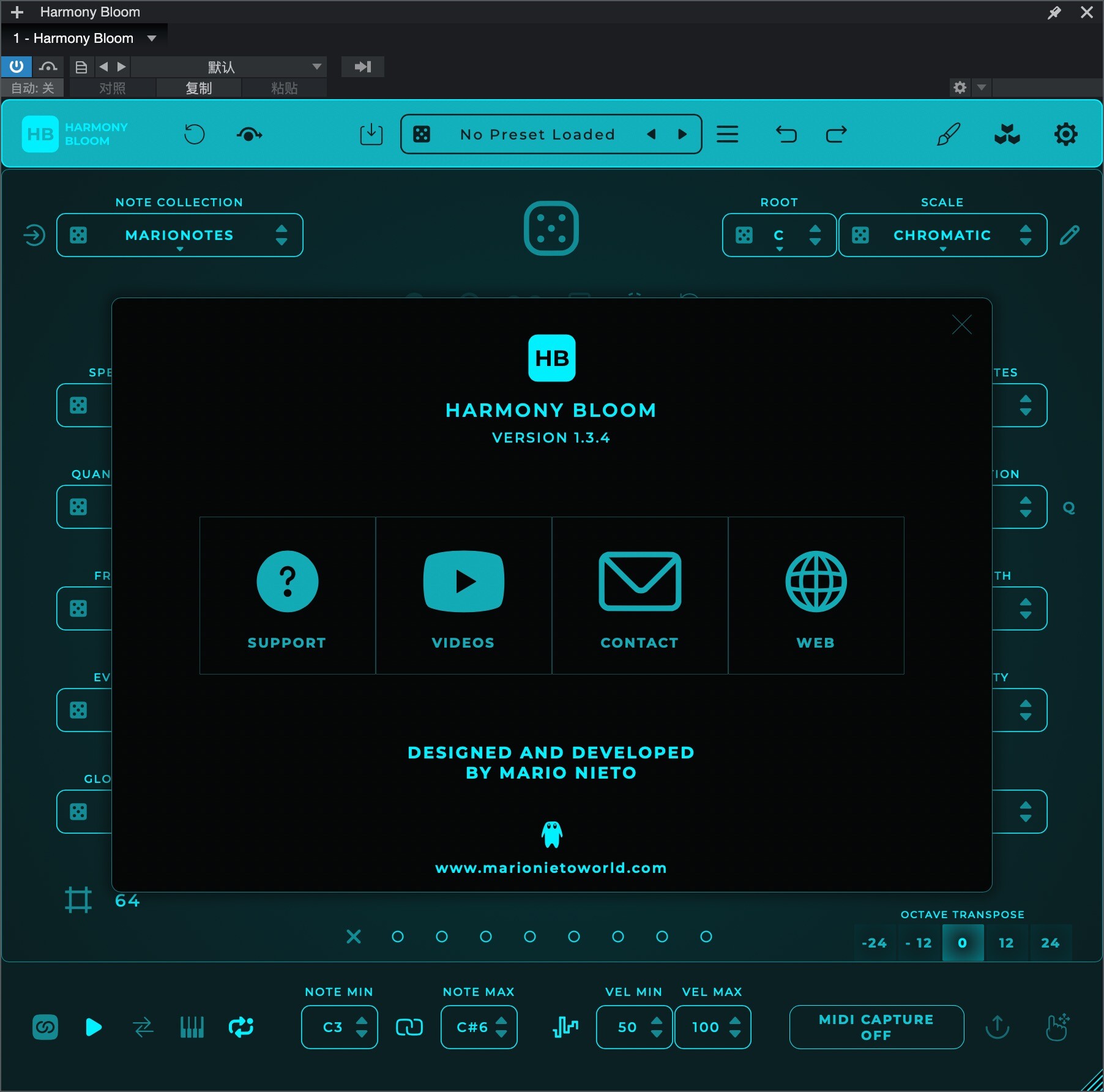1104x1092 pixels.
Task: Adjust NOTE MAX C#6 stepper arrows
Action: click(x=501, y=1027)
